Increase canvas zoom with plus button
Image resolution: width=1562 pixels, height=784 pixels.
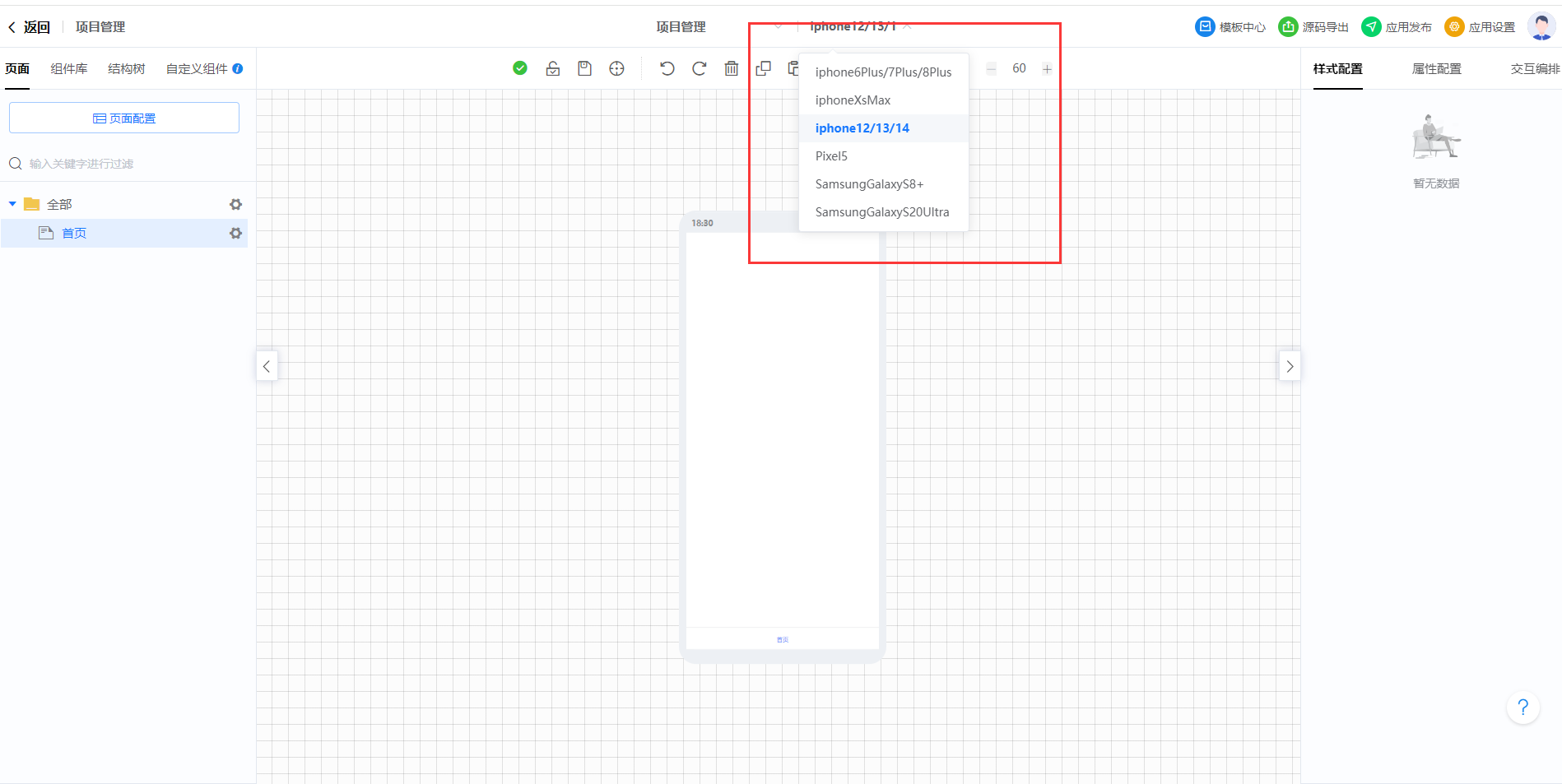click(1047, 69)
